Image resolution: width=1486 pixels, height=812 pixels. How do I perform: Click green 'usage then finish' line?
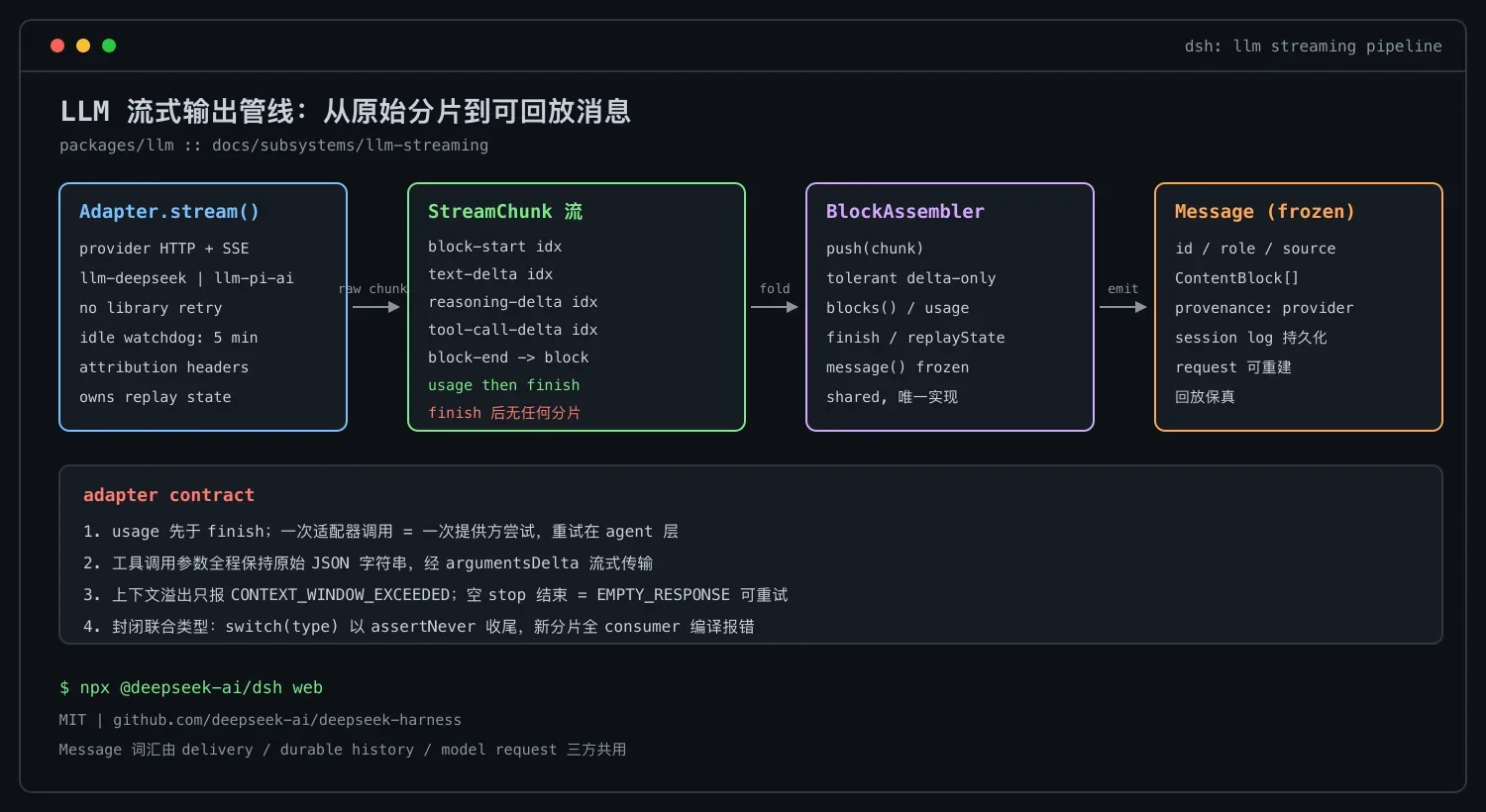(x=504, y=385)
